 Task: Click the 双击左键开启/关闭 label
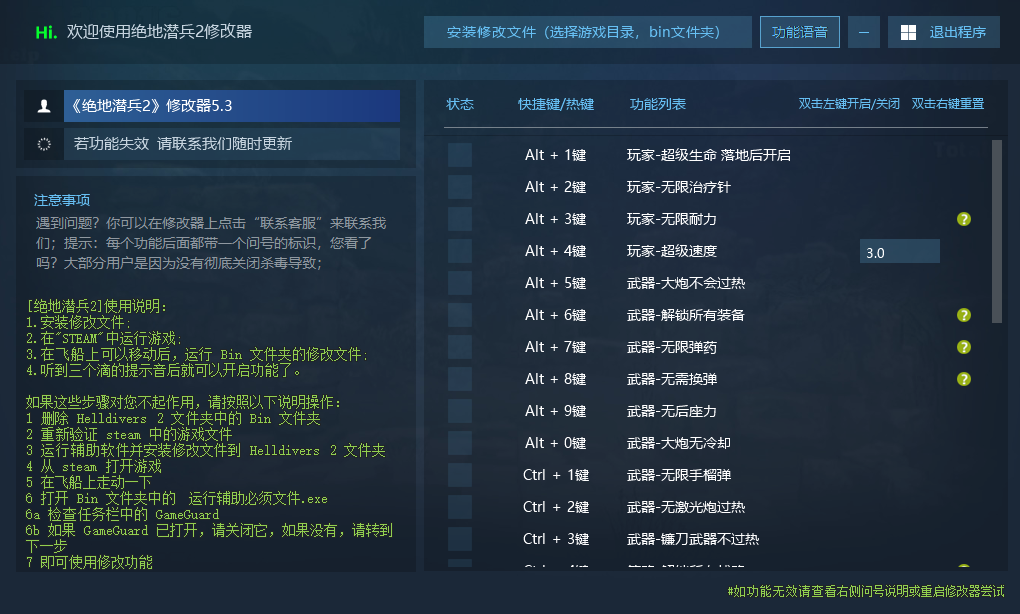(849, 104)
